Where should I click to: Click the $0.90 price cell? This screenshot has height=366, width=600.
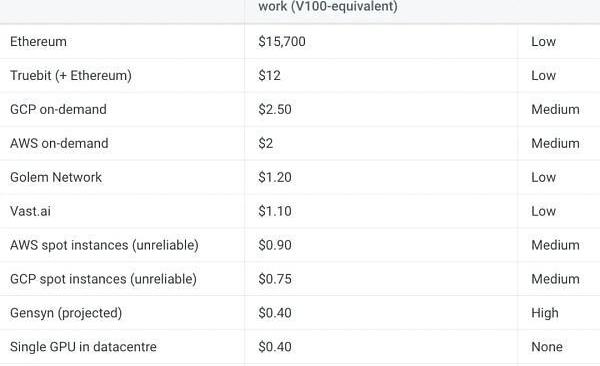click(275, 245)
